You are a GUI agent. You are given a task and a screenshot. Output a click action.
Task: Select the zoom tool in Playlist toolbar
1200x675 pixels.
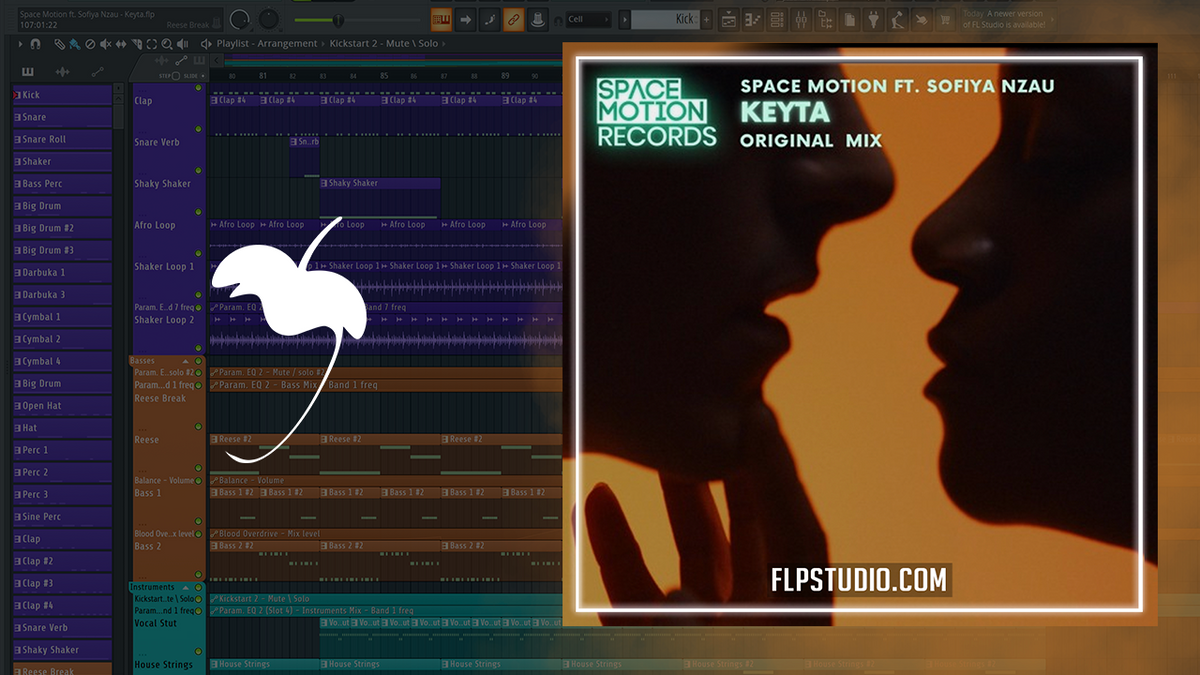pyautogui.click(x=166, y=44)
